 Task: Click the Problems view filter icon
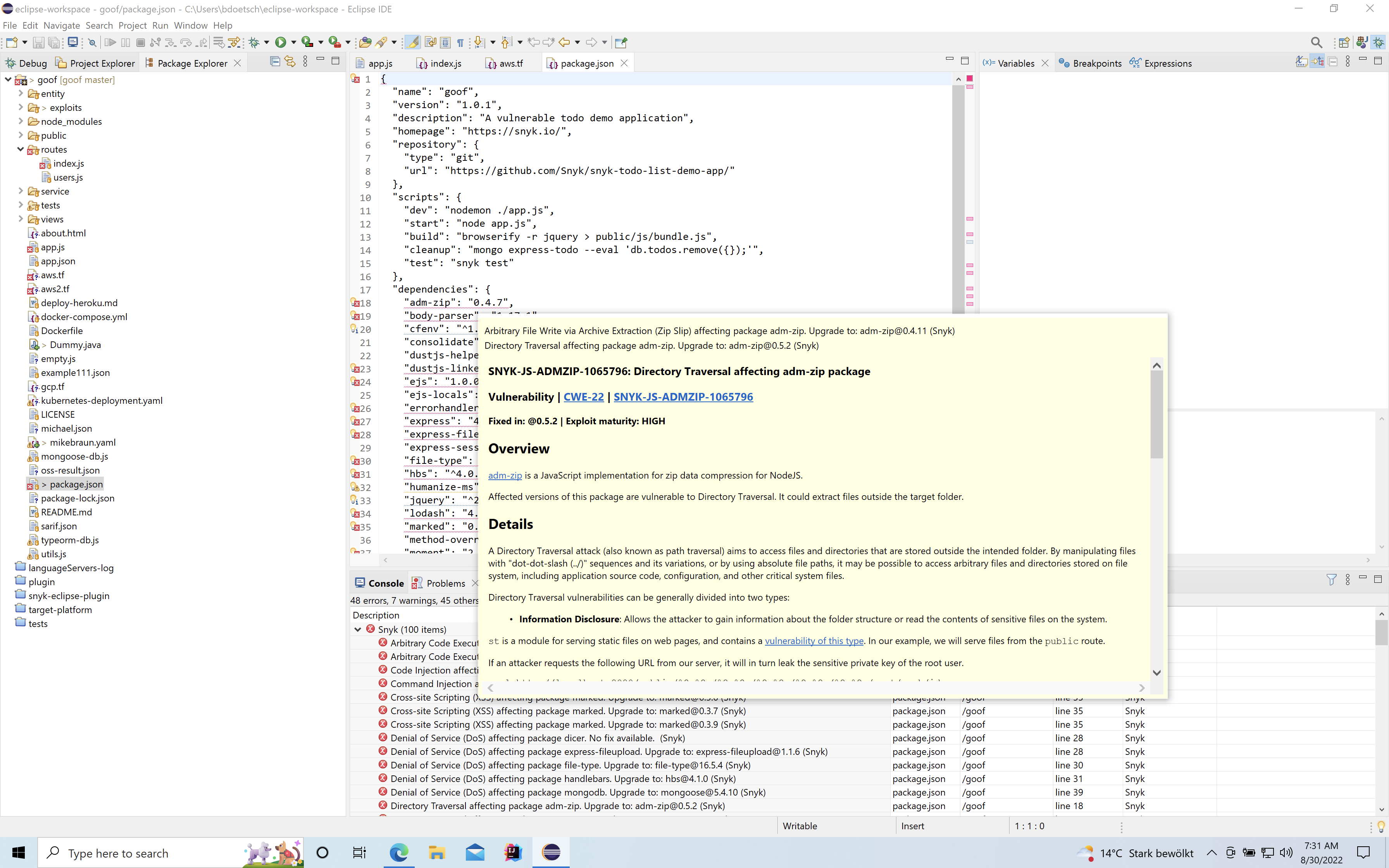pyautogui.click(x=1331, y=580)
